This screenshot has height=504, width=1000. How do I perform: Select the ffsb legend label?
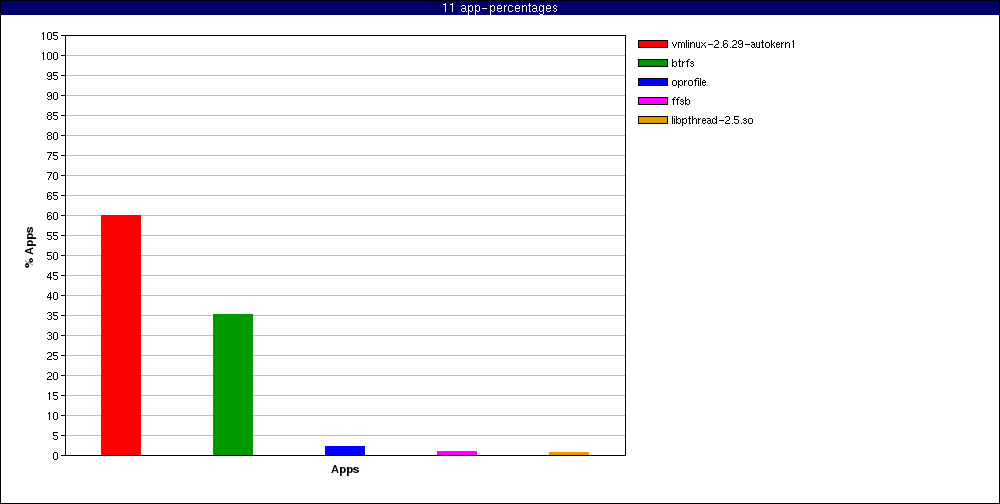(681, 101)
